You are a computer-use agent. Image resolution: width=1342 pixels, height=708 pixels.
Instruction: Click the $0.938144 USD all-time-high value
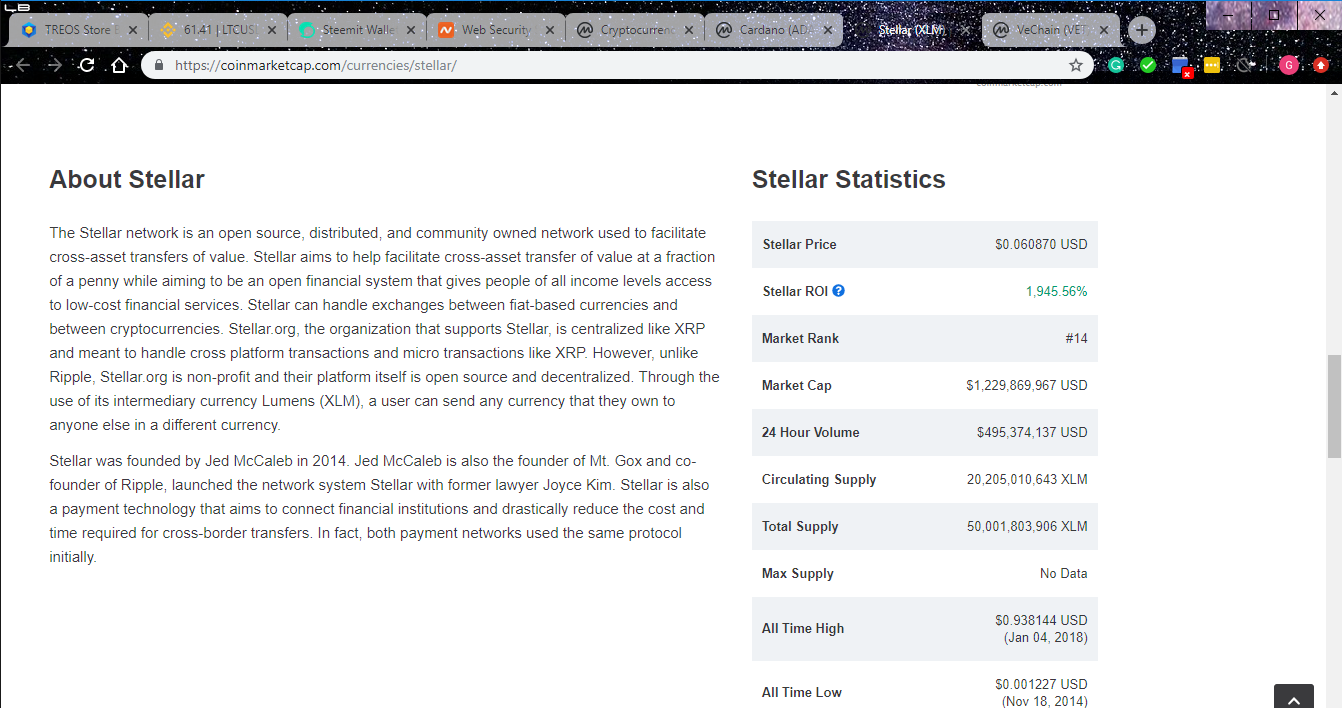click(x=1041, y=620)
